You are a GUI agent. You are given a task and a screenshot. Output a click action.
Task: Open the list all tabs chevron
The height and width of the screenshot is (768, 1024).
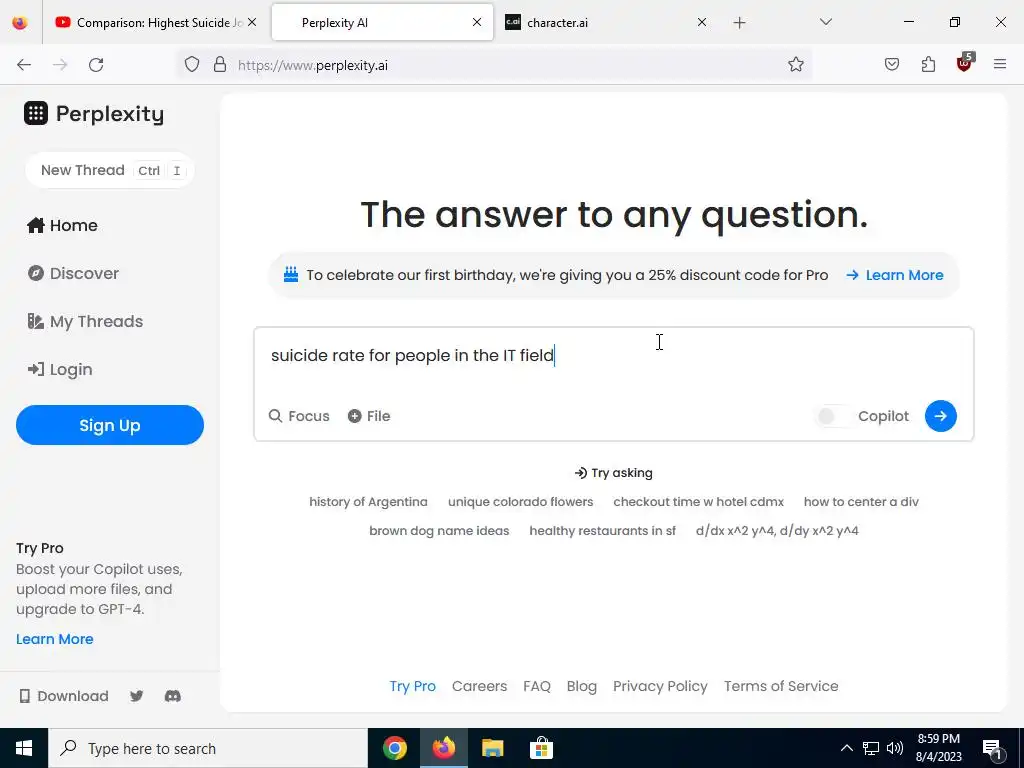[x=825, y=22]
